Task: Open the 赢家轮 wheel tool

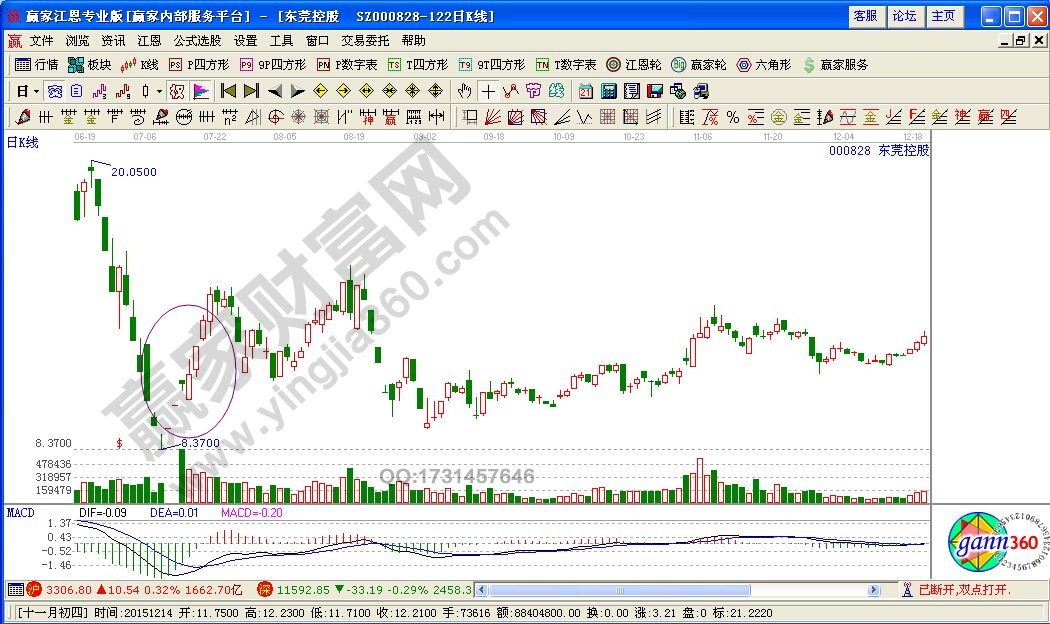Action: click(x=699, y=65)
